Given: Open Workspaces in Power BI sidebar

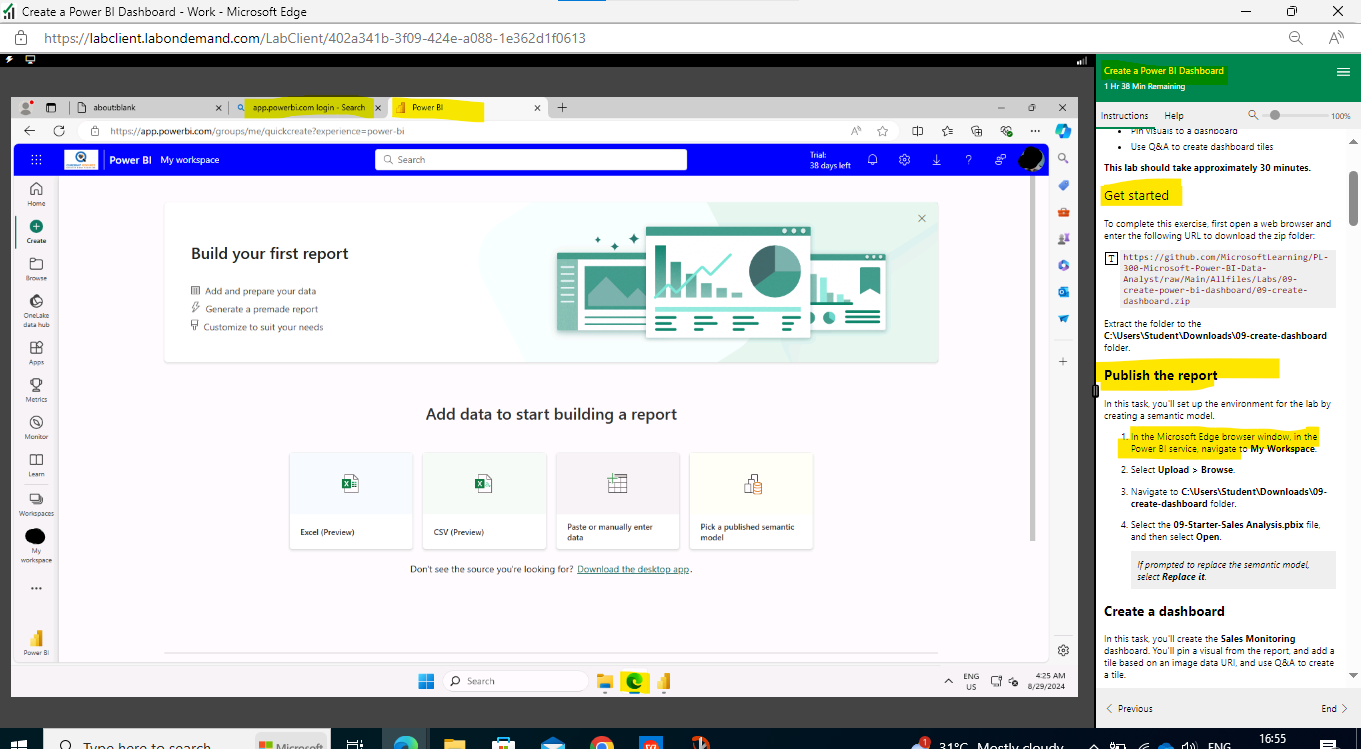Looking at the screenshot, I should pos(36,503).
